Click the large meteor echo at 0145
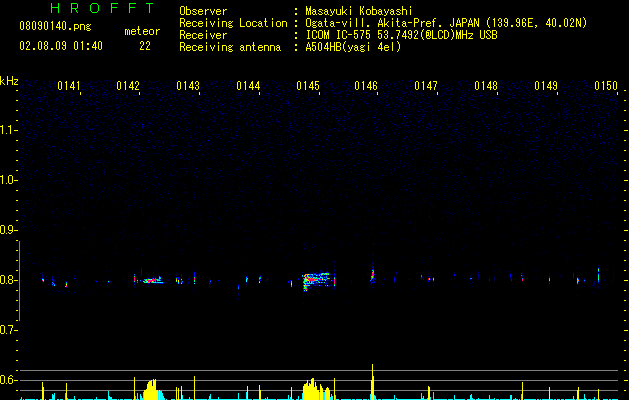 pos(318,280)
